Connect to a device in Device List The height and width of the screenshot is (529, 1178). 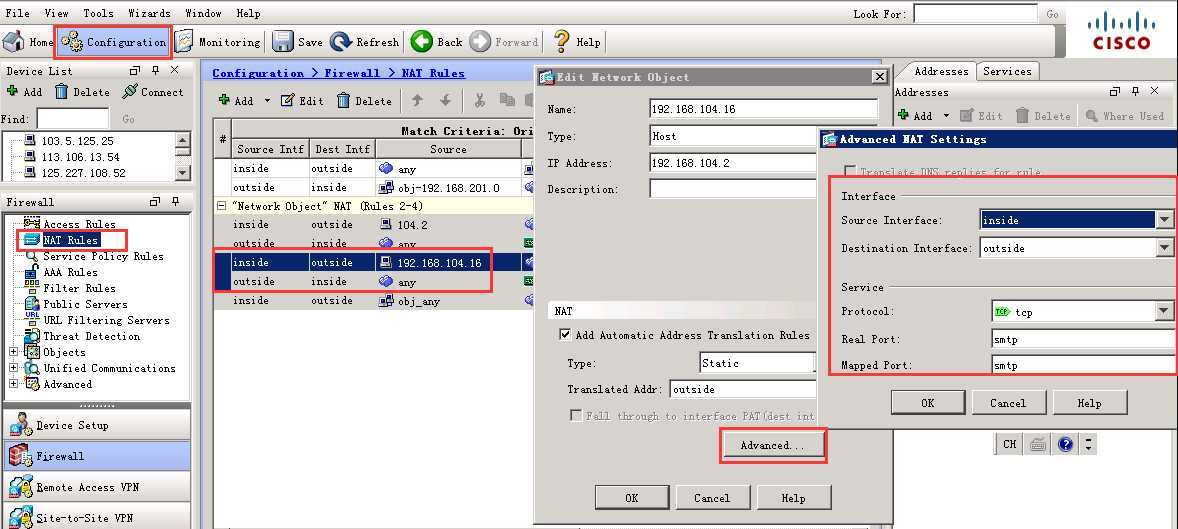click(153, 92)
